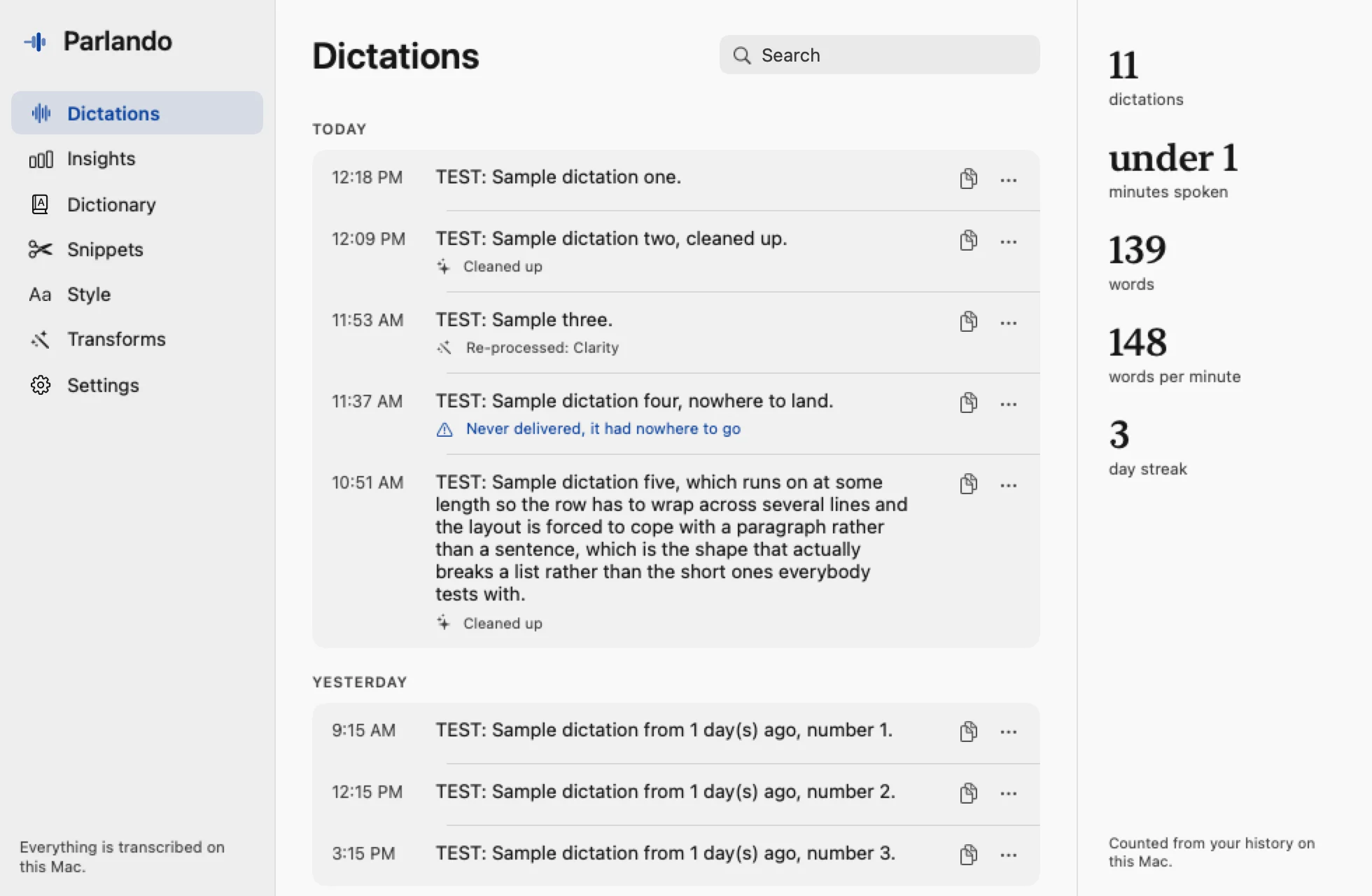Copy the 12:09 PM dictation two text
The width and height of the screenshot is (1372, 896).
968,240
